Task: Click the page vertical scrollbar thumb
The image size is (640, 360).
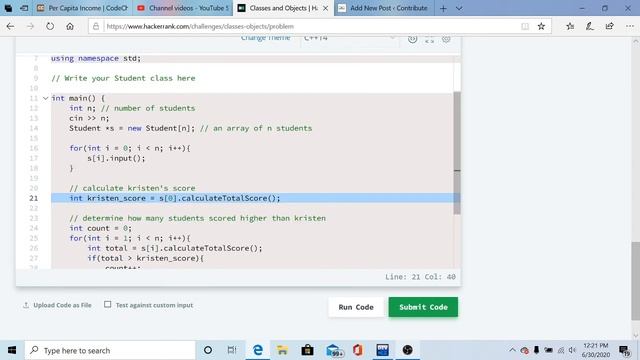Action: click(x=636, y=282)
